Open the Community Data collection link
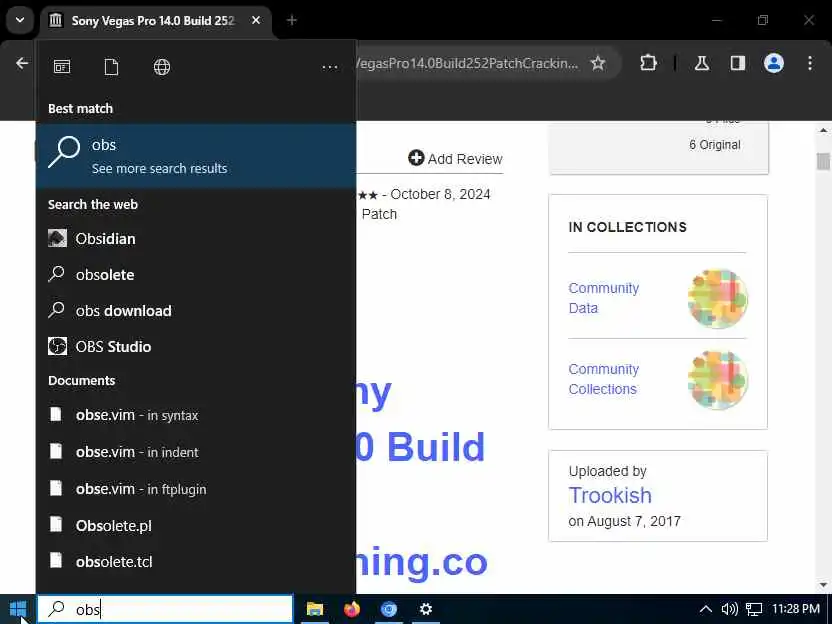The height and width of the screenshot is (624, 832). click(x=604, y=298)
